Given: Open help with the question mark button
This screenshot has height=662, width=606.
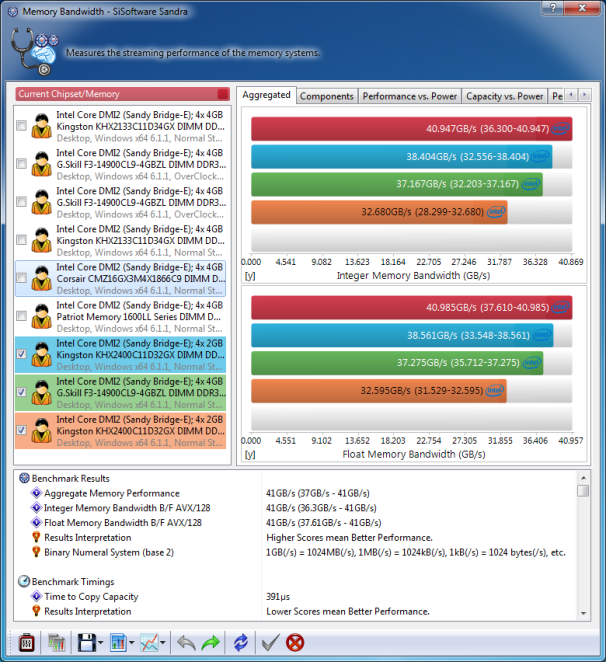Looking at the screenshot, I should [553, 7].
